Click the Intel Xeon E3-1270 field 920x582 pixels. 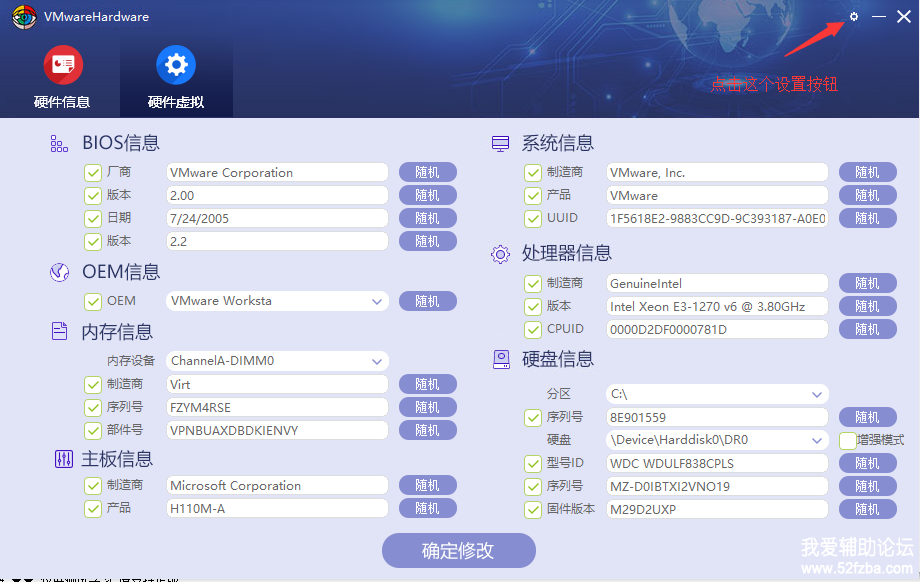[x=717, y=306]
